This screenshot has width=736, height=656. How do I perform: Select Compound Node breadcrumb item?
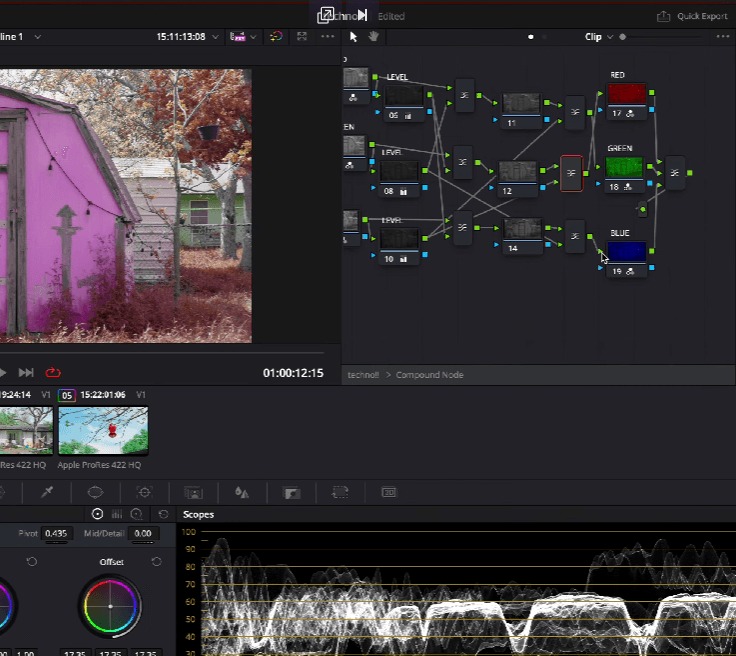[x=429, y=375]
